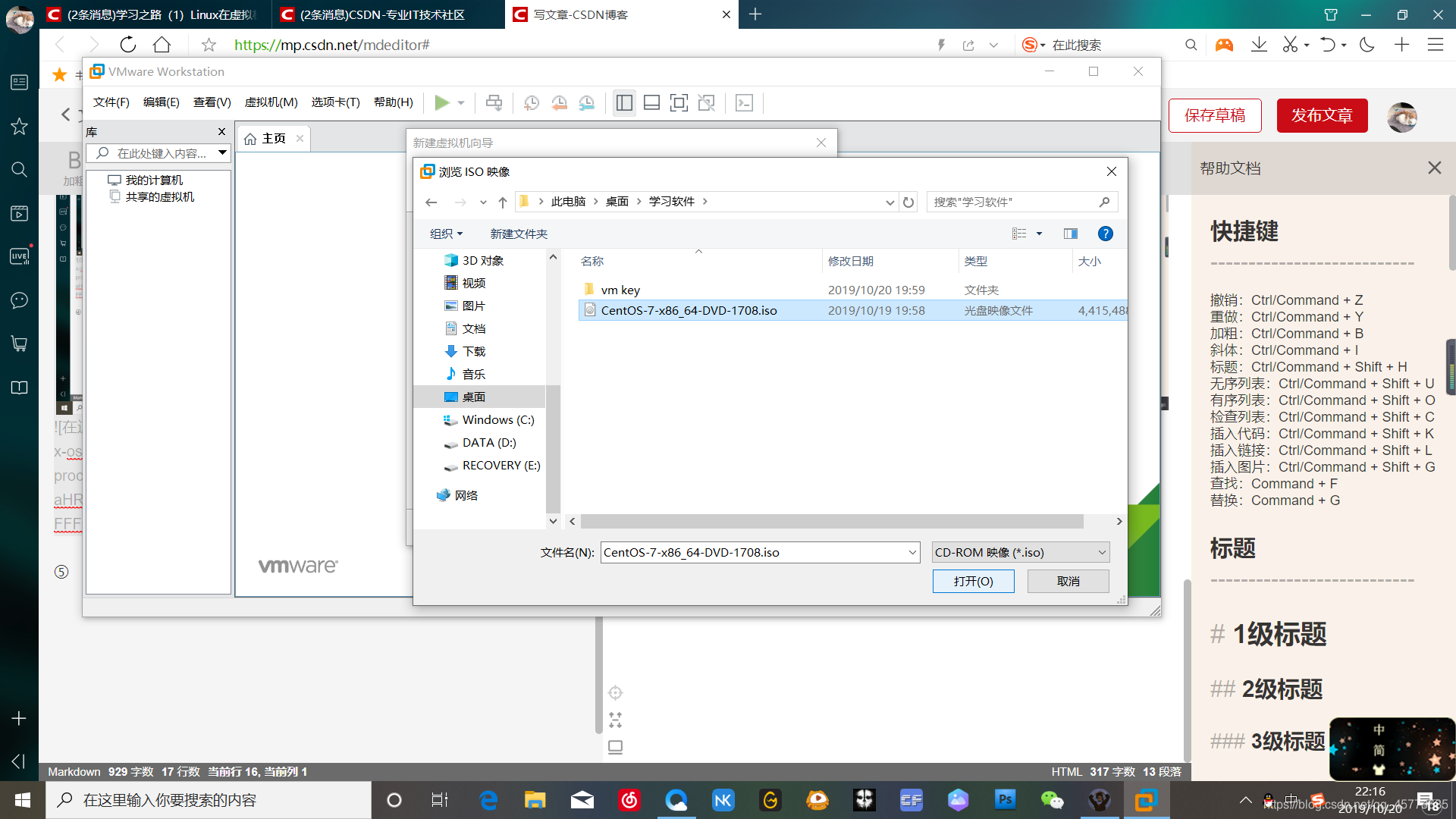Image resolution: width=1456 pixels, height=819 pixels.
Task: Click the 取消 button in dialog
Action: [1068, 581]
